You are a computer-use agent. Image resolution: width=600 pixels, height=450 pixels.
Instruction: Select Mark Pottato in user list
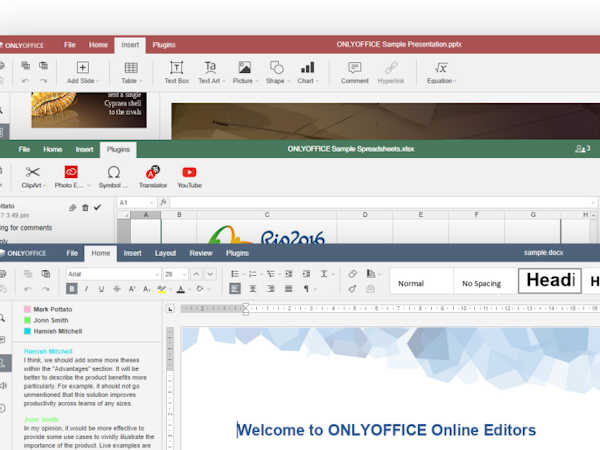click(x=53, y=309)
